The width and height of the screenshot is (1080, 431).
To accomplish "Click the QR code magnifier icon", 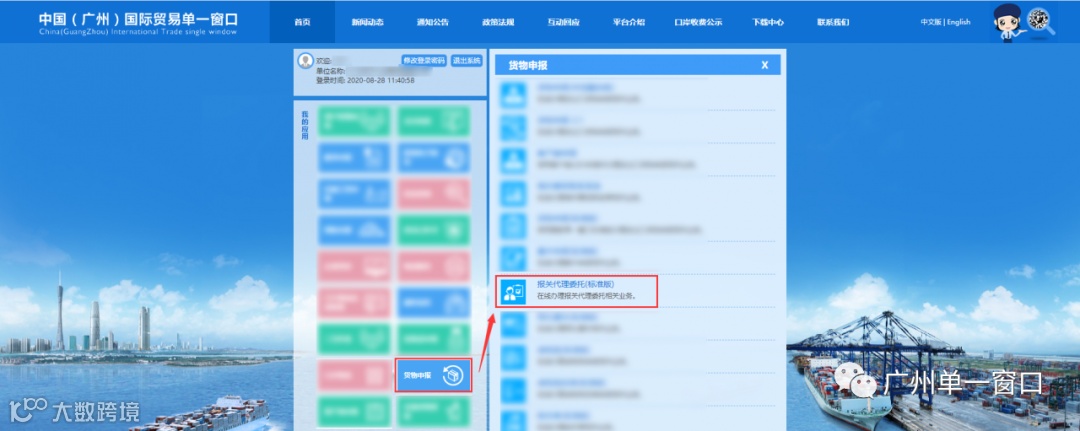I will pyautogui.click(x=1041, y=21).
